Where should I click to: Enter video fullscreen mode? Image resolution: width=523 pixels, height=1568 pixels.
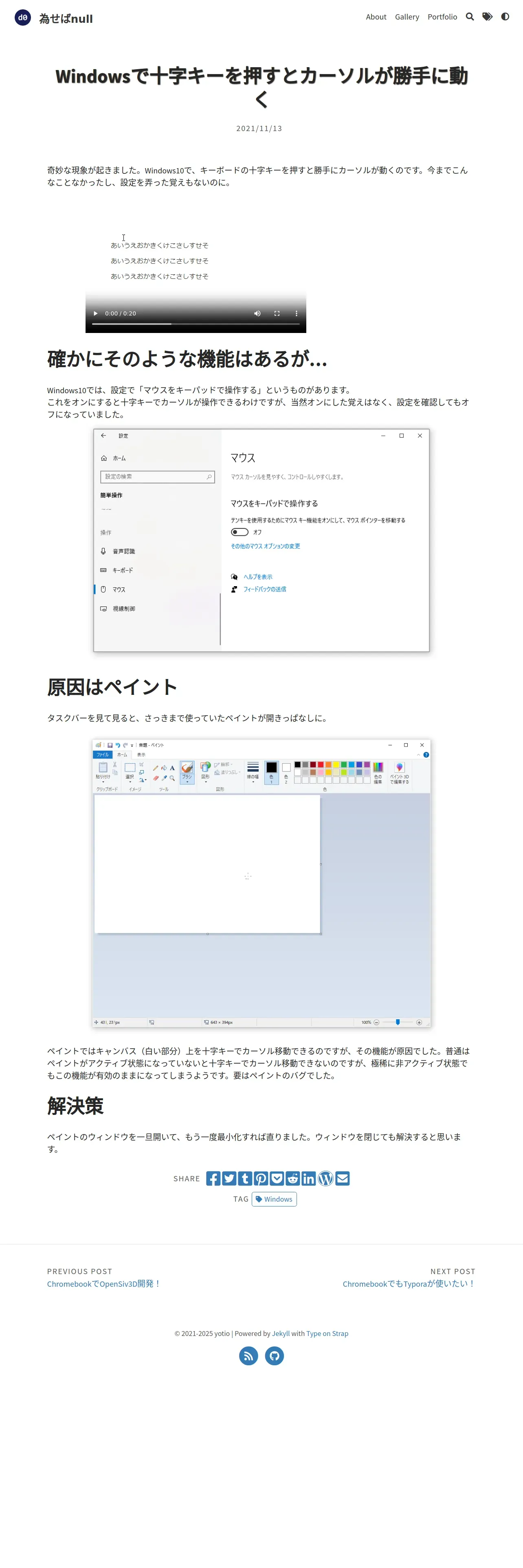(277, 313)
